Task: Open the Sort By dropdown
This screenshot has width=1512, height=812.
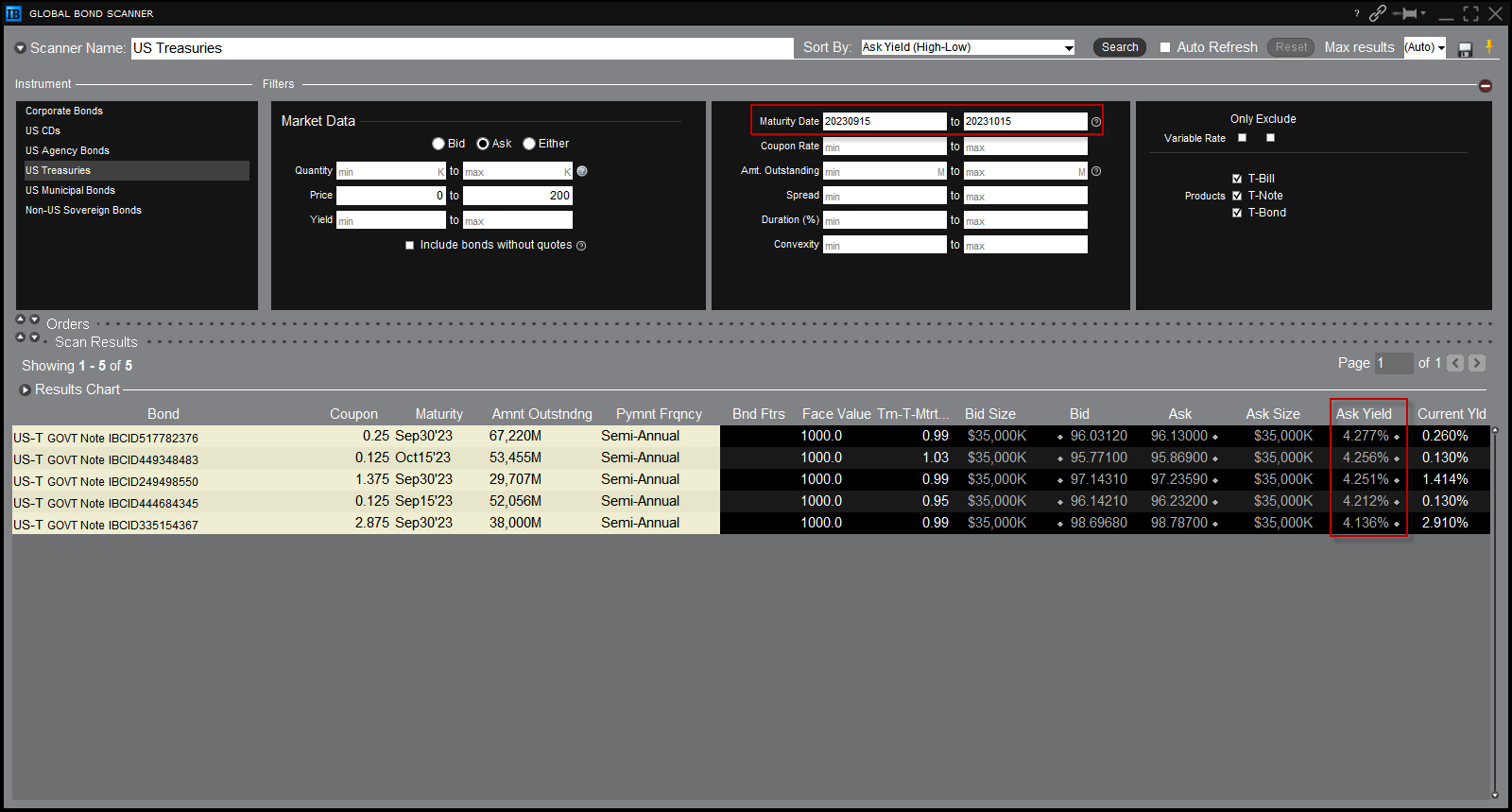Action: coord(968,47)
